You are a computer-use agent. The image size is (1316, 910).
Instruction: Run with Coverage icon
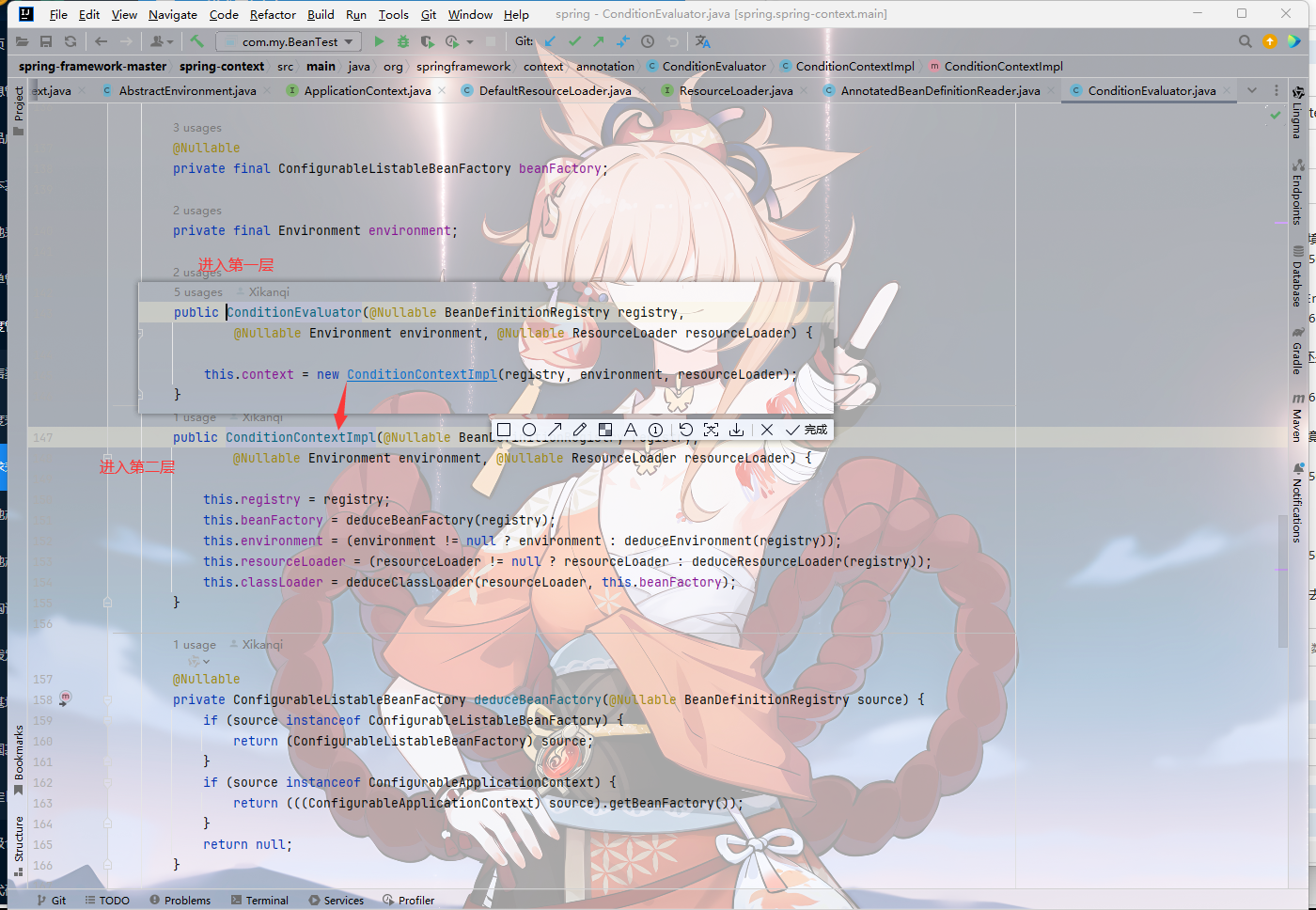pyautogui.click(x=428, y=41)
